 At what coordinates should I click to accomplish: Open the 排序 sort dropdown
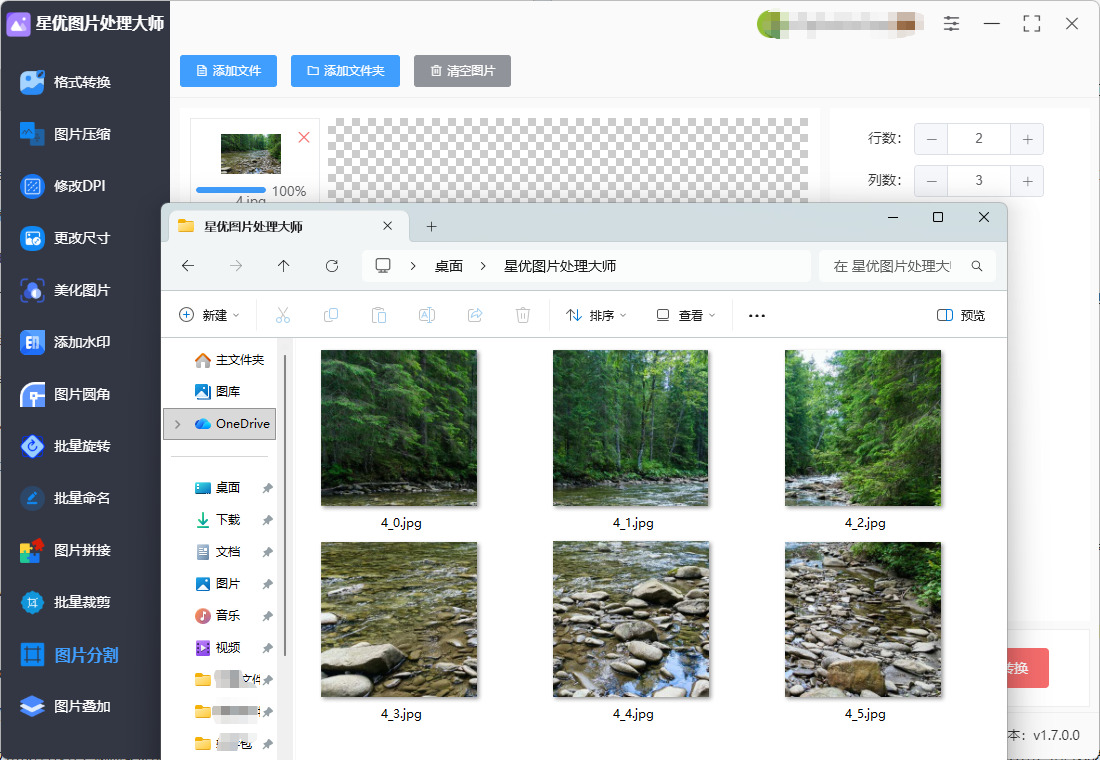[596, 315]
